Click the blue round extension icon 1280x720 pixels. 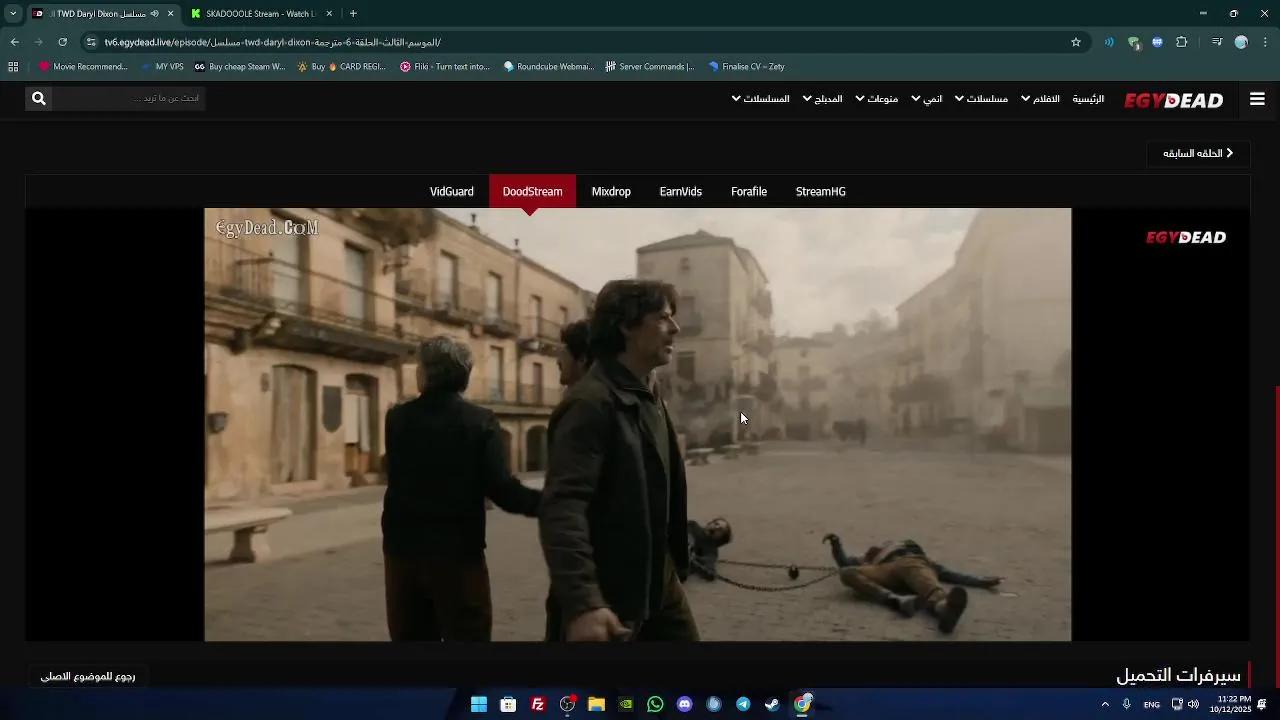pos(1157,42)
